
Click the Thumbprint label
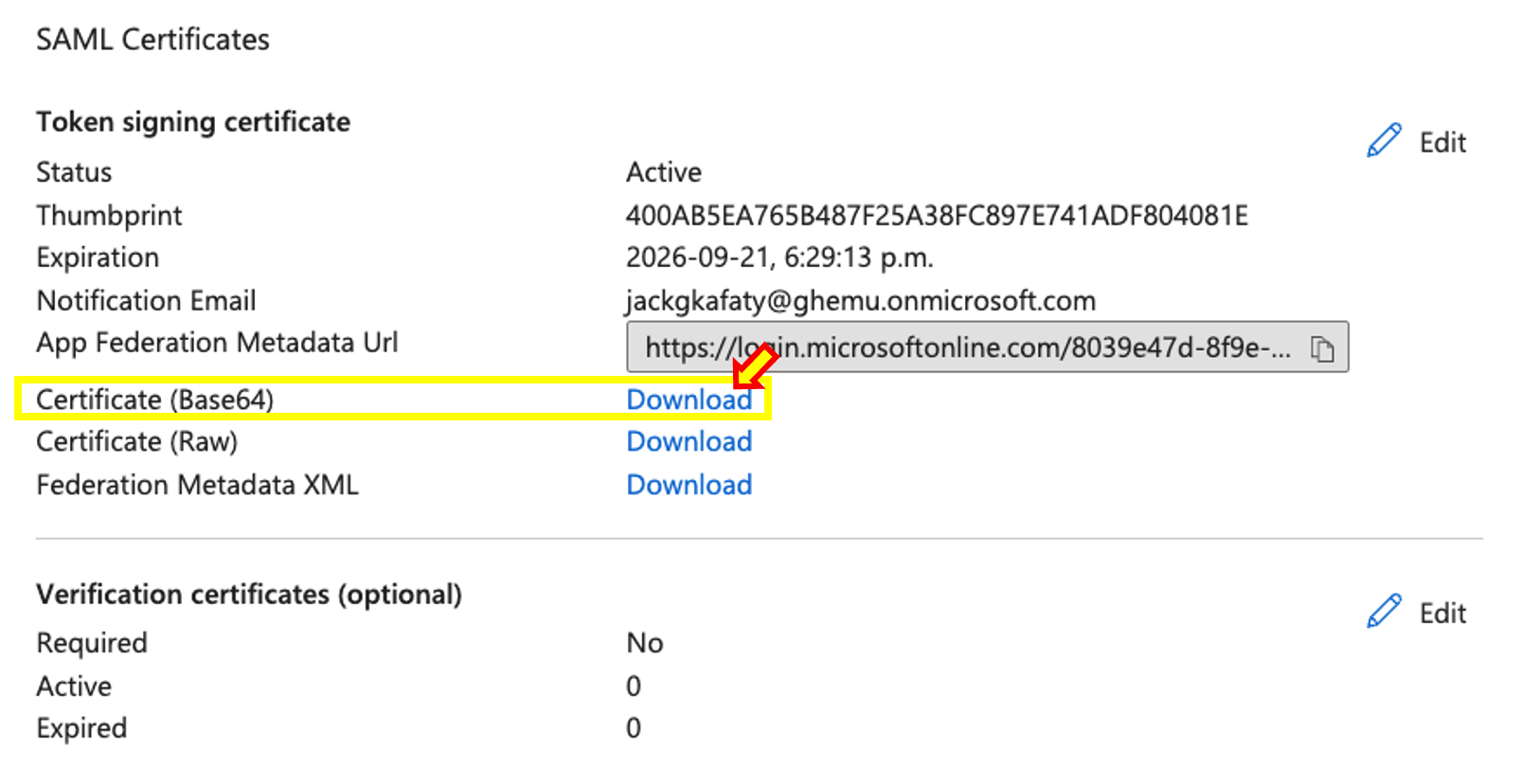click(109, 216)
